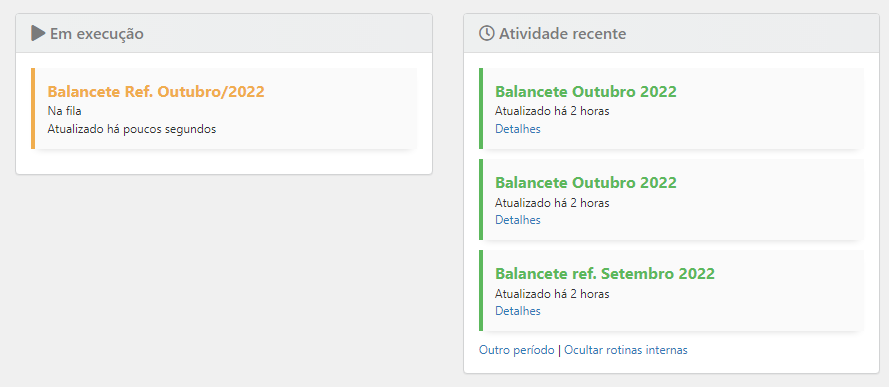
Task: Click the Atualizado há poucos segundos timestamp
Action: (x=132, y=129)
